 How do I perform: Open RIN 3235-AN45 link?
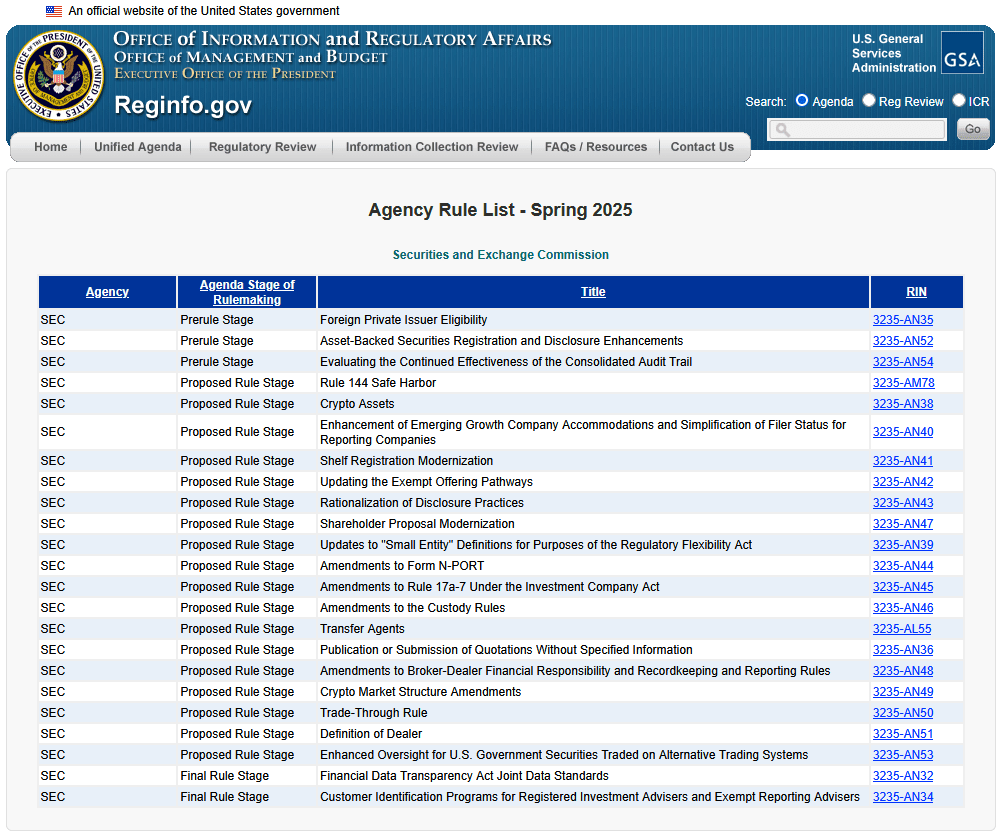click(903, 587)
